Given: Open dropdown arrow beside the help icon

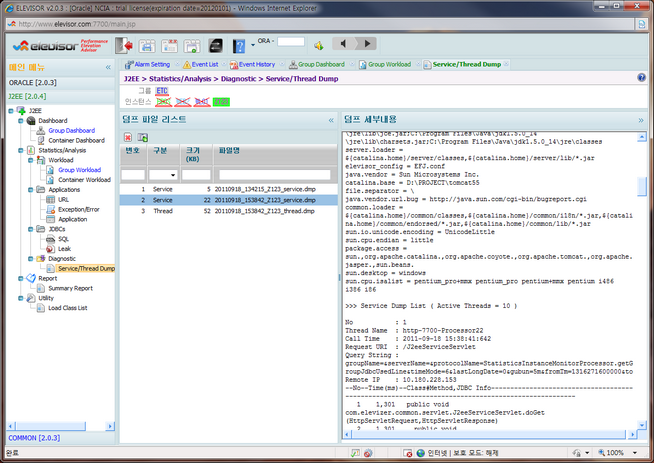Looking at the screenshot, I should (x=253, y=45).
